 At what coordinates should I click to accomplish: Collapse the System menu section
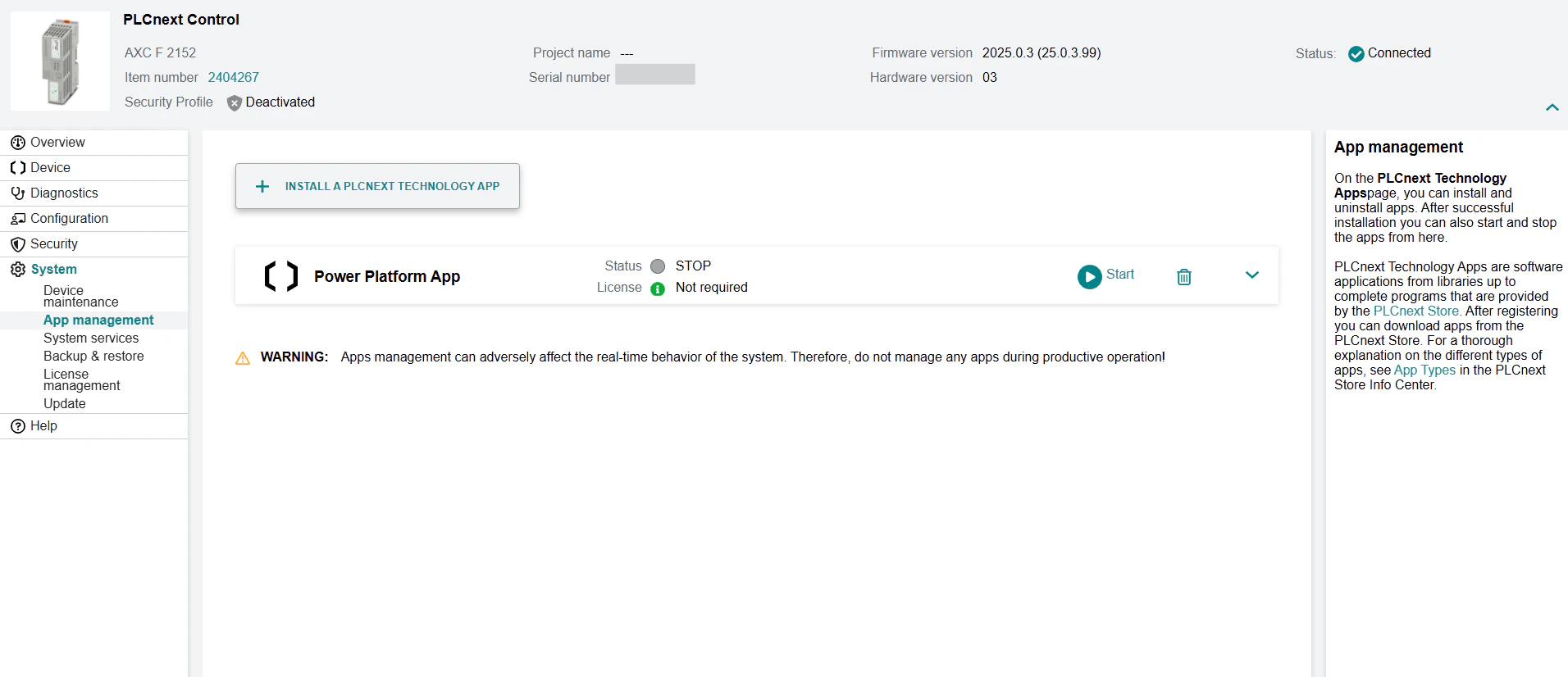[94, 270]
